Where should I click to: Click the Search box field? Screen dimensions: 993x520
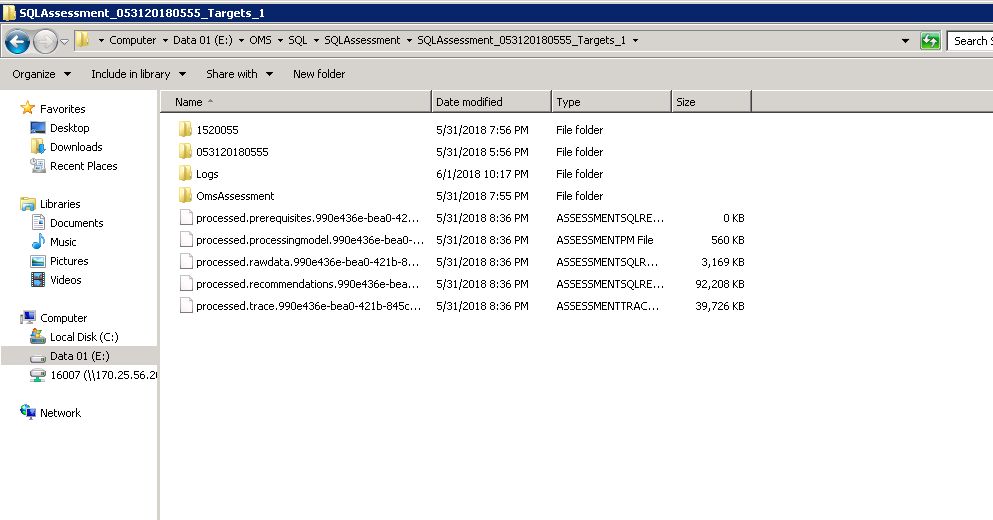pos(970,41)
